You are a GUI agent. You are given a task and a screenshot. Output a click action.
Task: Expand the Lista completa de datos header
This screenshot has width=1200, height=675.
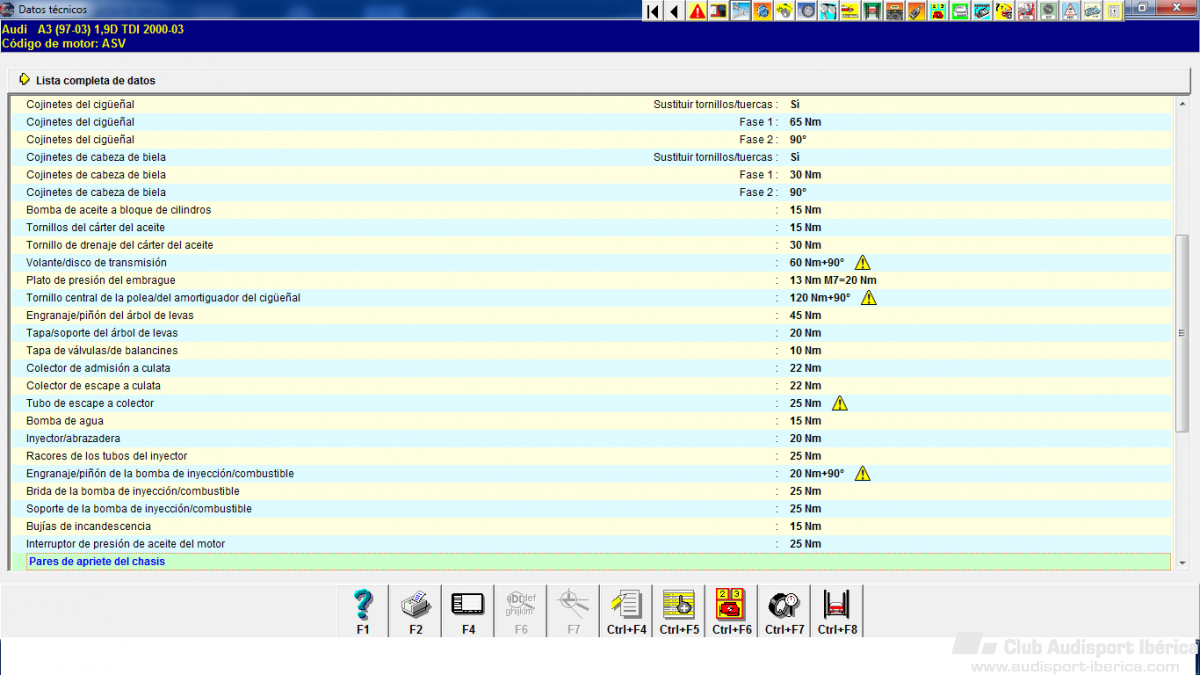tap(600, 80)
